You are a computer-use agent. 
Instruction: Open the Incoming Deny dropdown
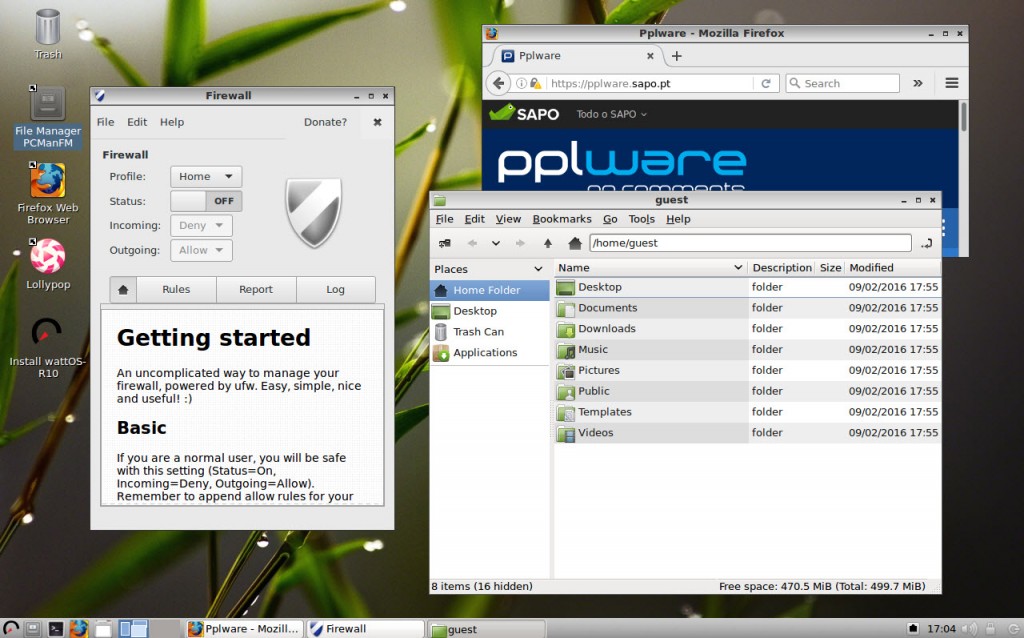201,225
